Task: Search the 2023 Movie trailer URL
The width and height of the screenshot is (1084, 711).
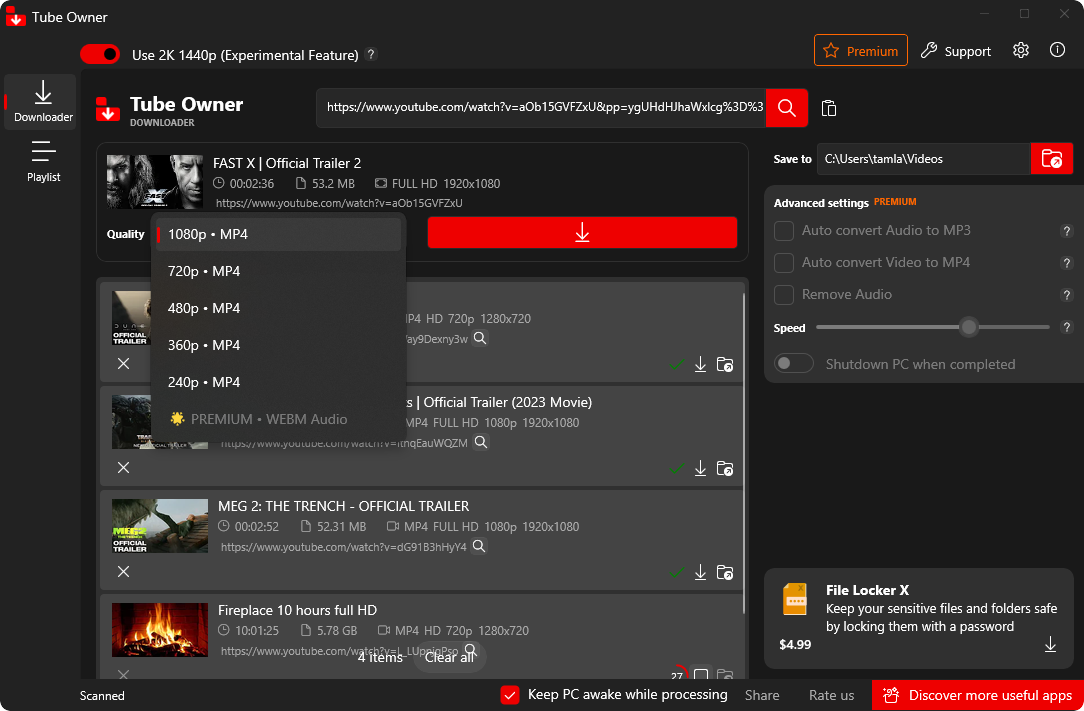Action: (481, 442)
